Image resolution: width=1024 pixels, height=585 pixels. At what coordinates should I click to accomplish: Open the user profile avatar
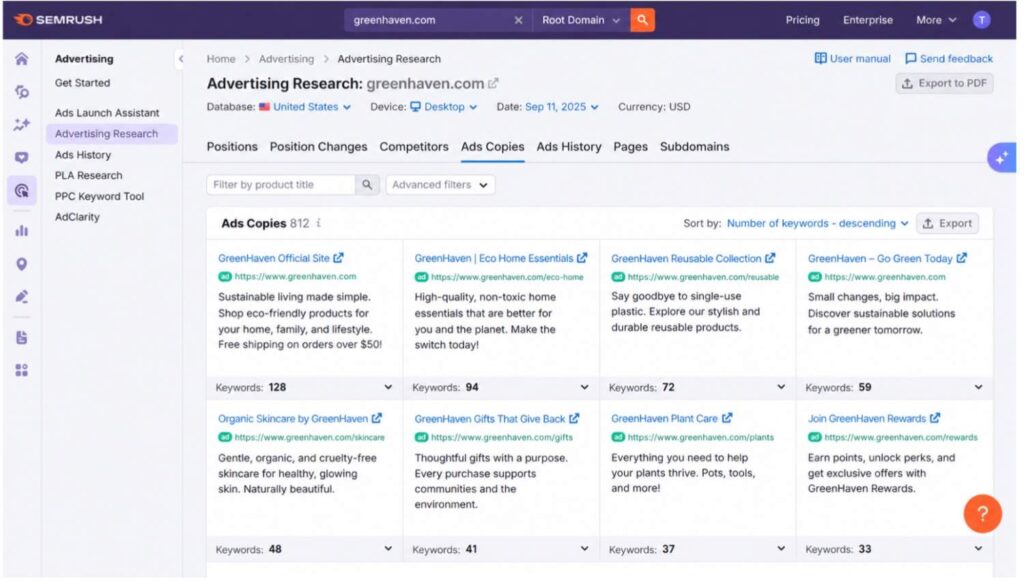(982, 20)
